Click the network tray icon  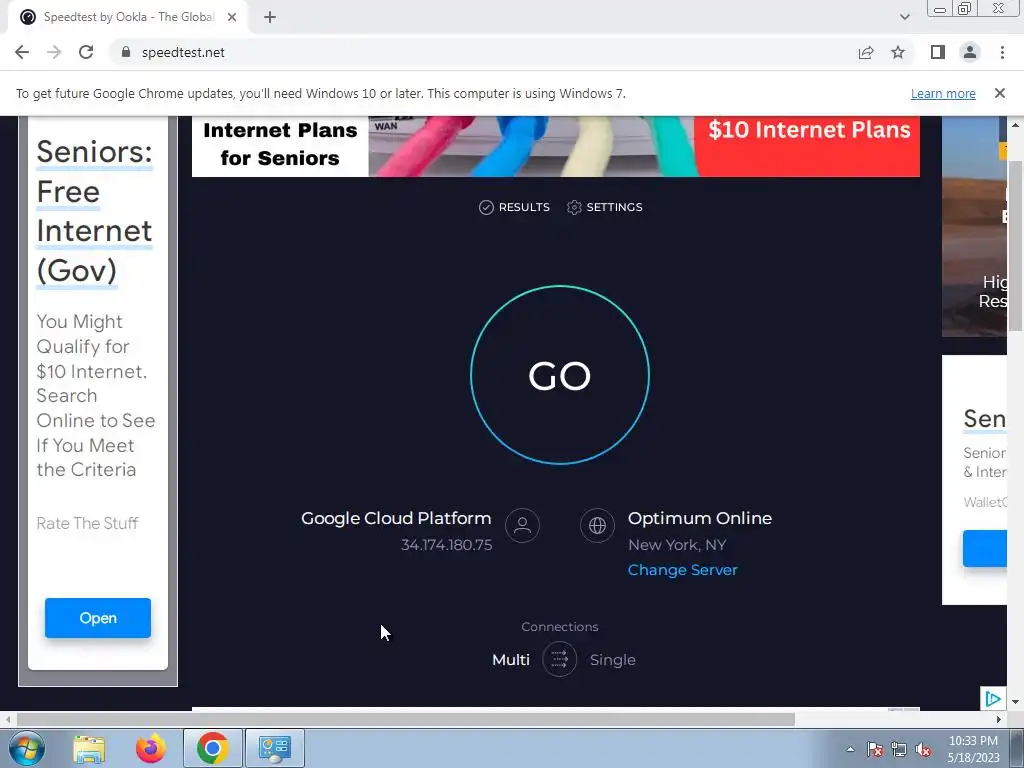point(899,749)
